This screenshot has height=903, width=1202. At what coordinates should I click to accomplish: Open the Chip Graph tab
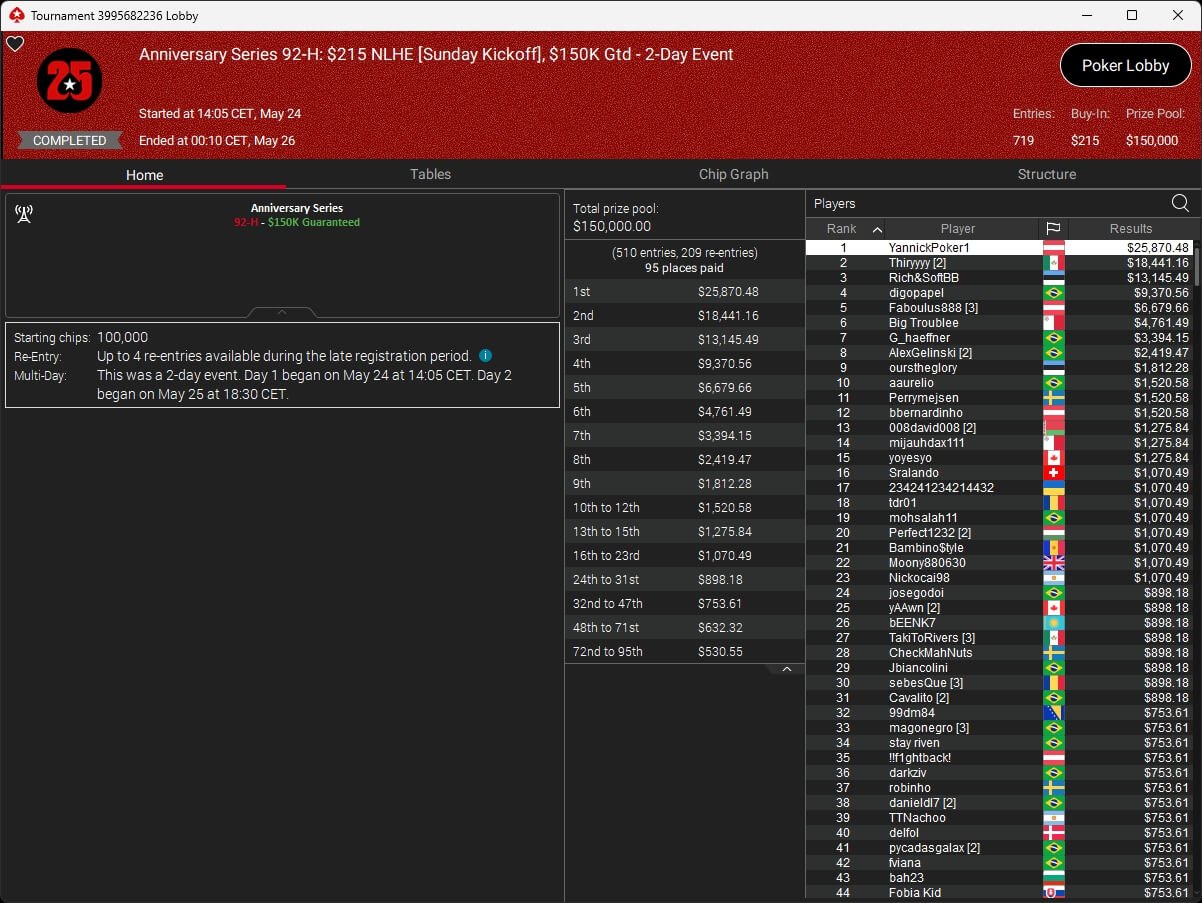733,174
